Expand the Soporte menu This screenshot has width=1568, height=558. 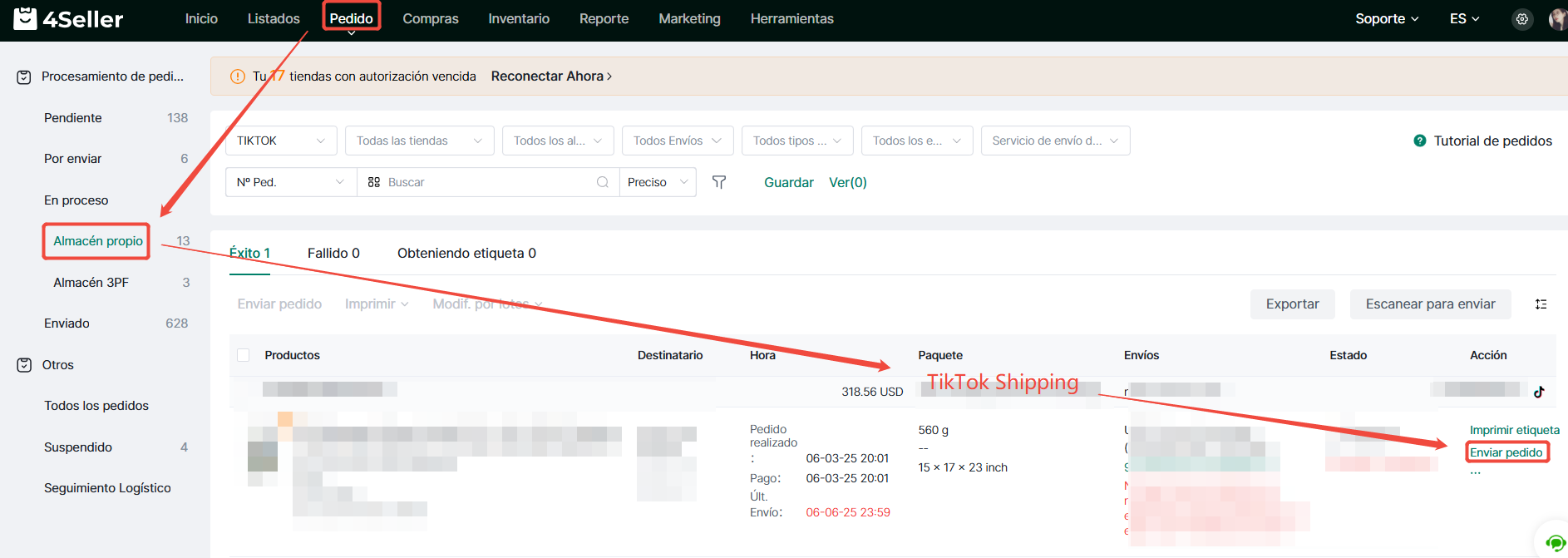click(x=1387, y=19)
